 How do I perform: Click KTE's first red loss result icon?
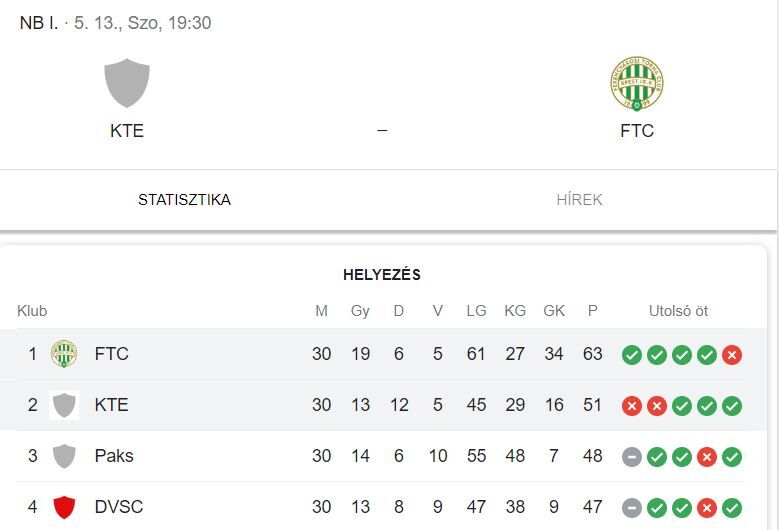632,406
